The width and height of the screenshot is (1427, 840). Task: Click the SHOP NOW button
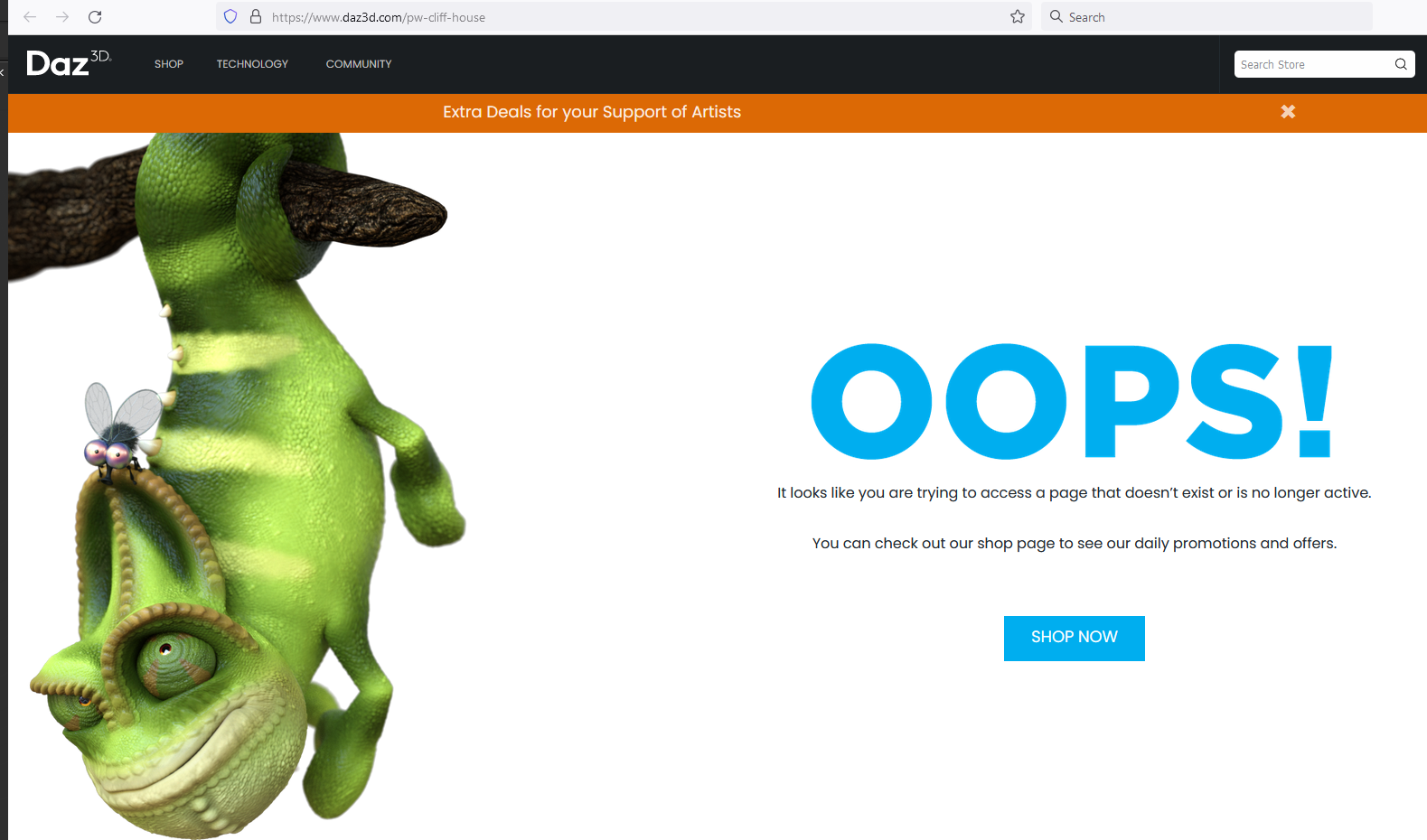(x=1074, y=638)
